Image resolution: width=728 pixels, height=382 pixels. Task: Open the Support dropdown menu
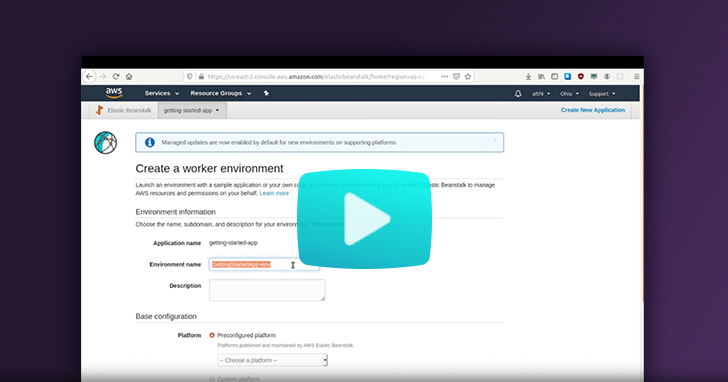coord(602,94)
